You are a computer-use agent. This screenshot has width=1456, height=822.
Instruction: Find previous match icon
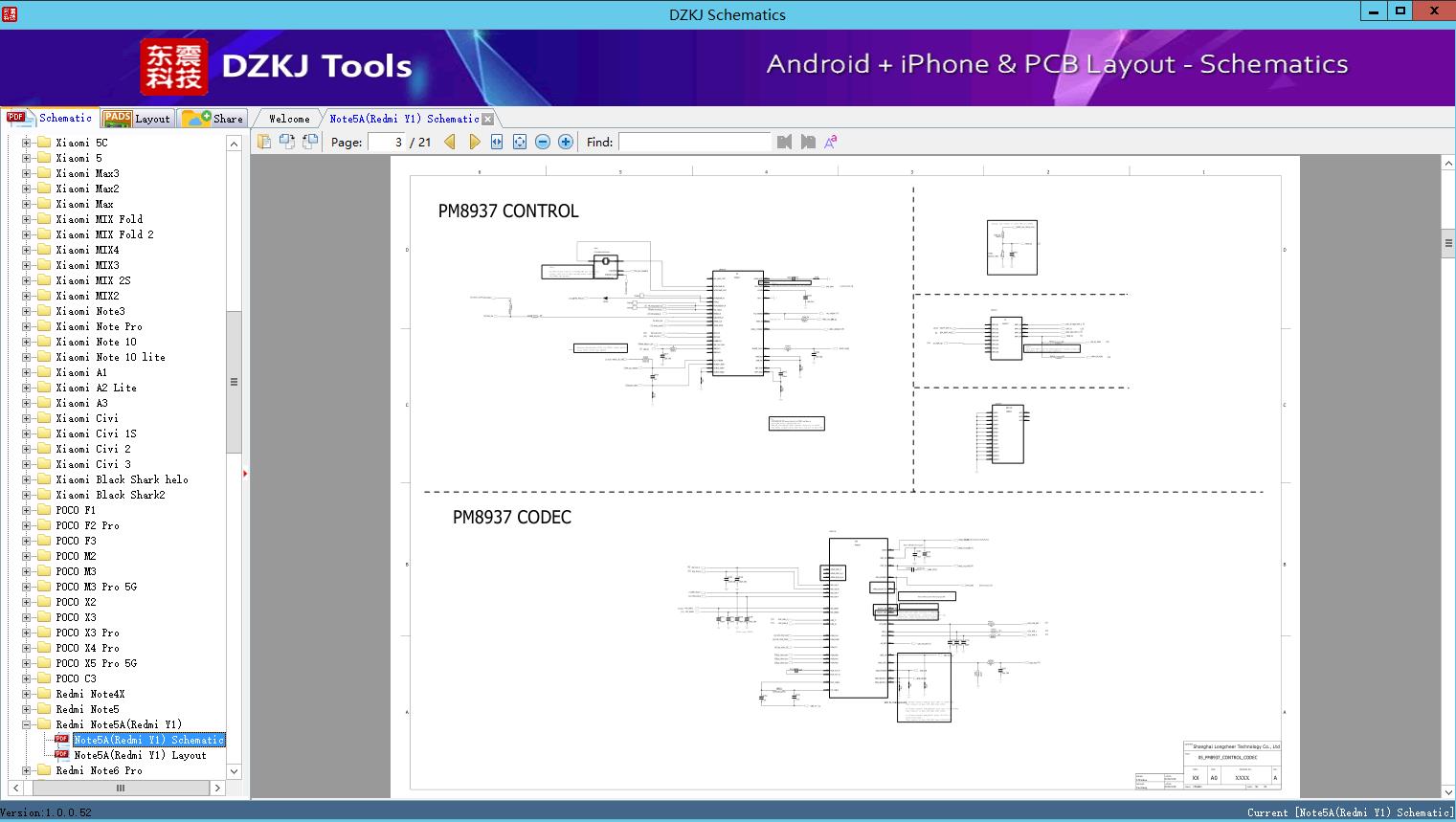pos(785,142)
